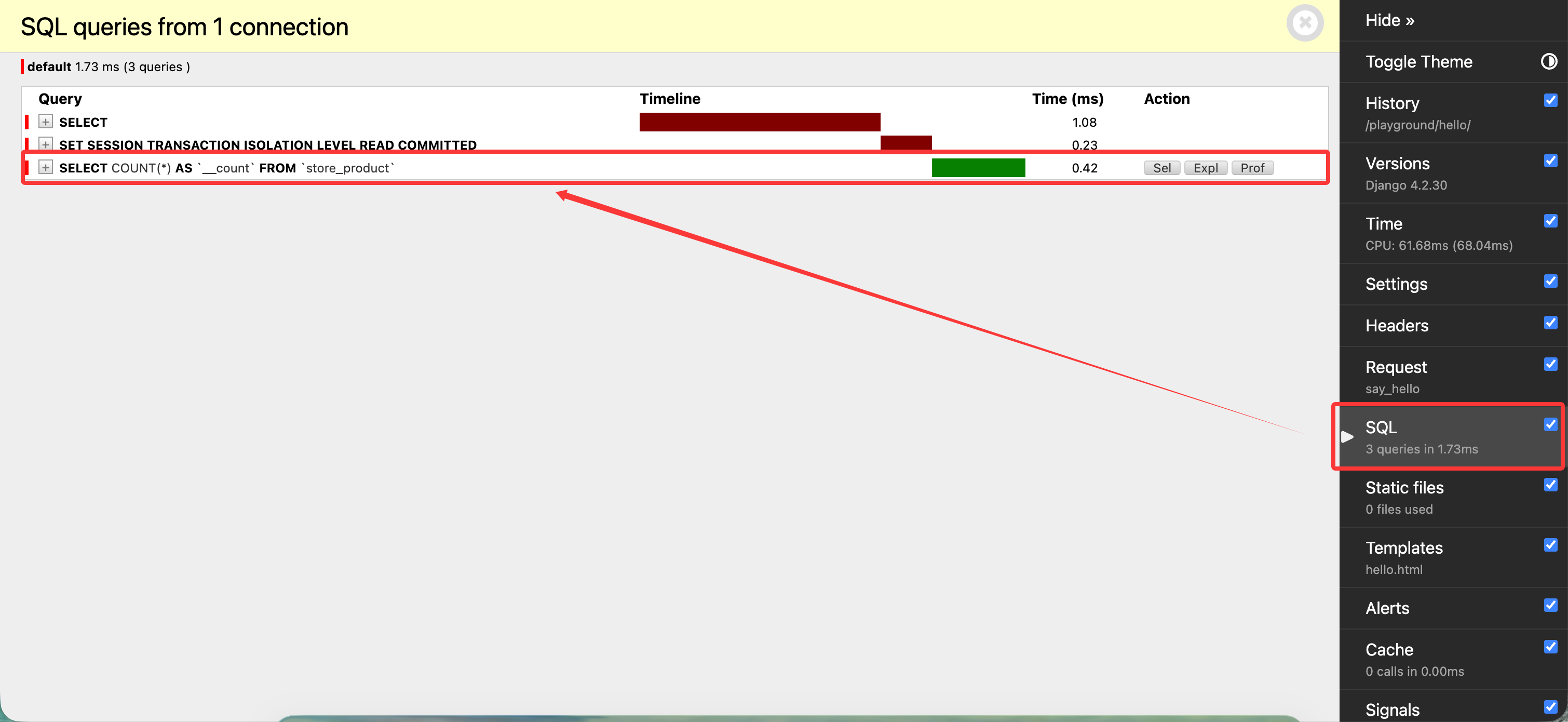Uncheck the Alerts panel checkbox
Image resolution: width=1568 pixels, height=722 pixels.
pos(1550,605)
